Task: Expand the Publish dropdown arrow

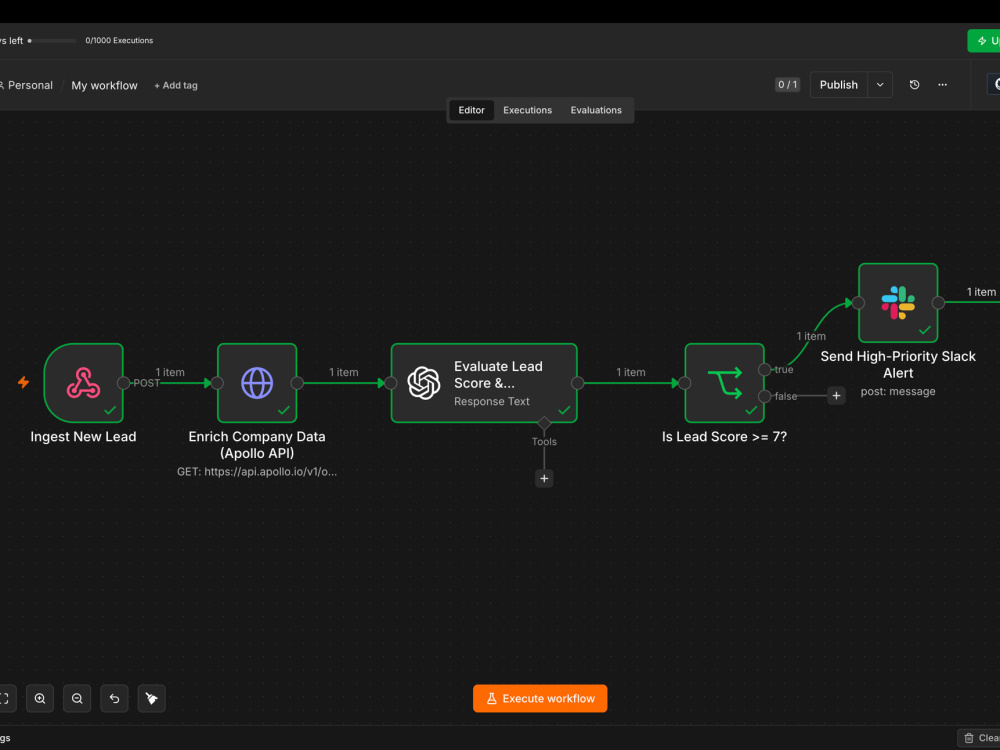Action: pyautogui.click(x=880, y=85)
